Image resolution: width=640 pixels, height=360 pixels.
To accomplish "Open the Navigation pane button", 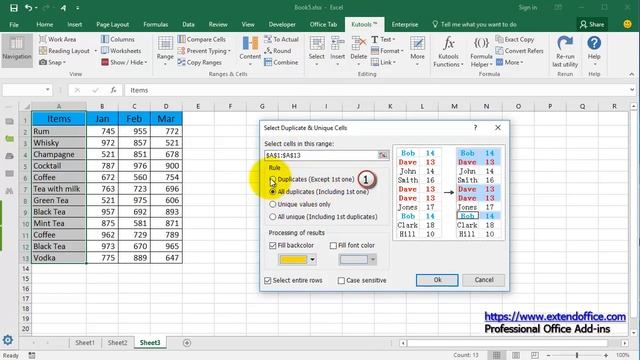I will (17, 50).
